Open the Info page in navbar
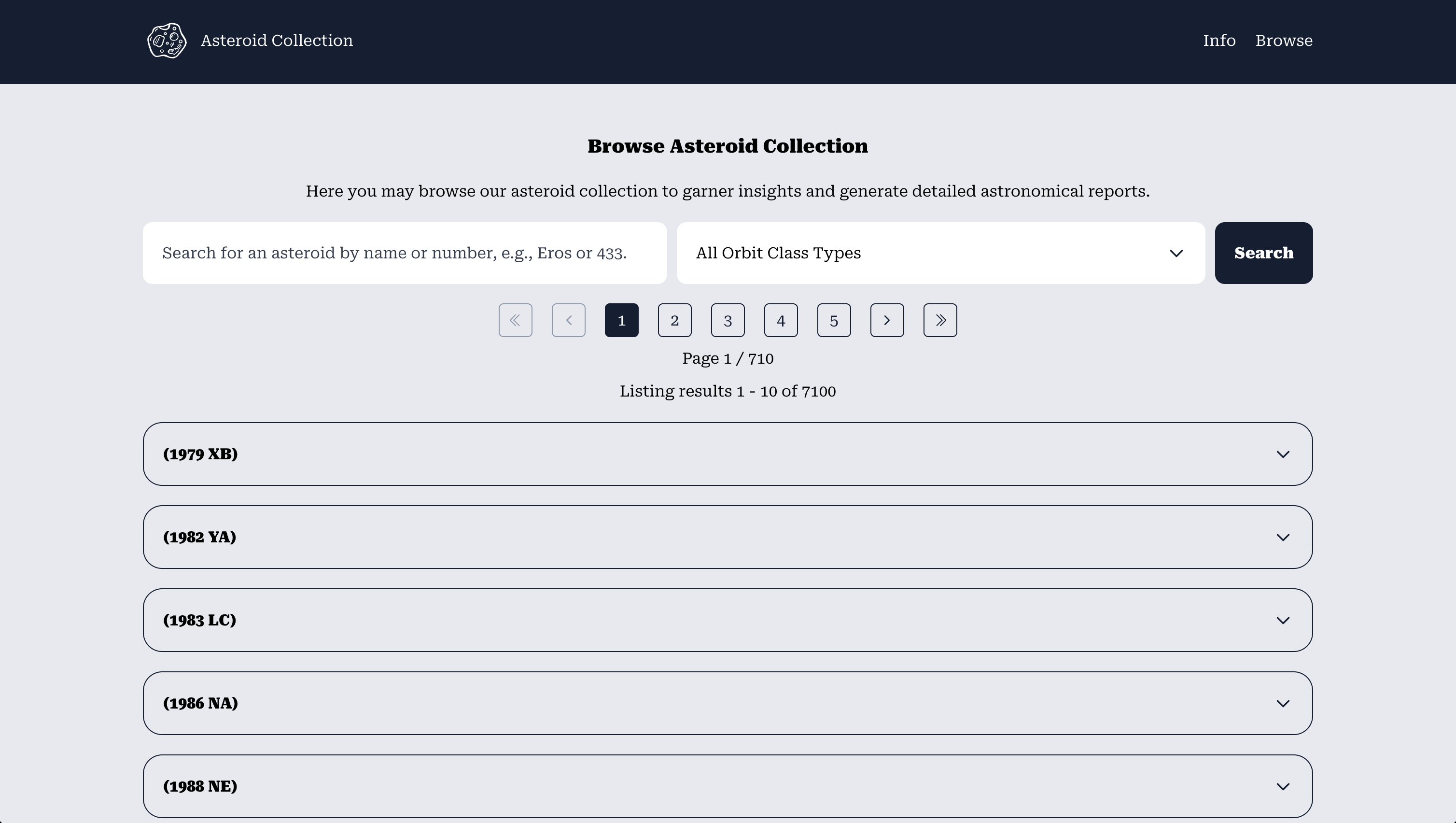 click(1218, 40)
